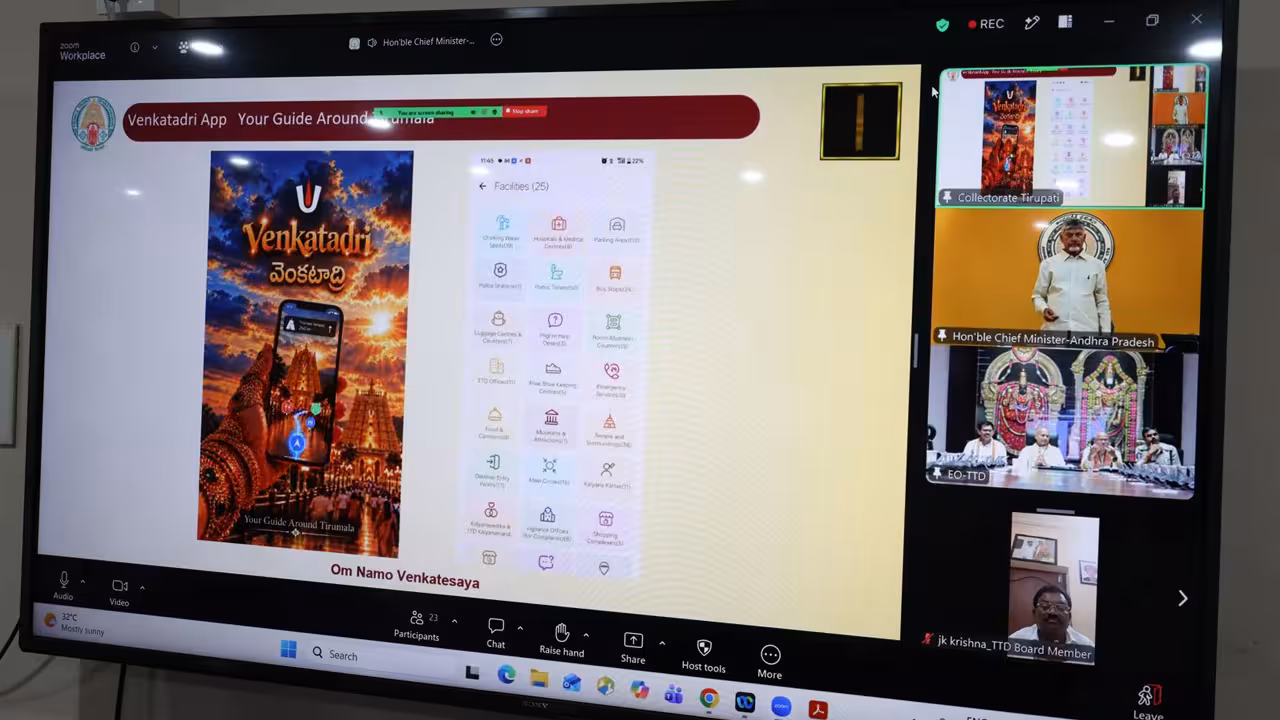This screenshot has width=1280, height=720.
Task: Open File Explorer from the taskbar
Action: point(539,680)
